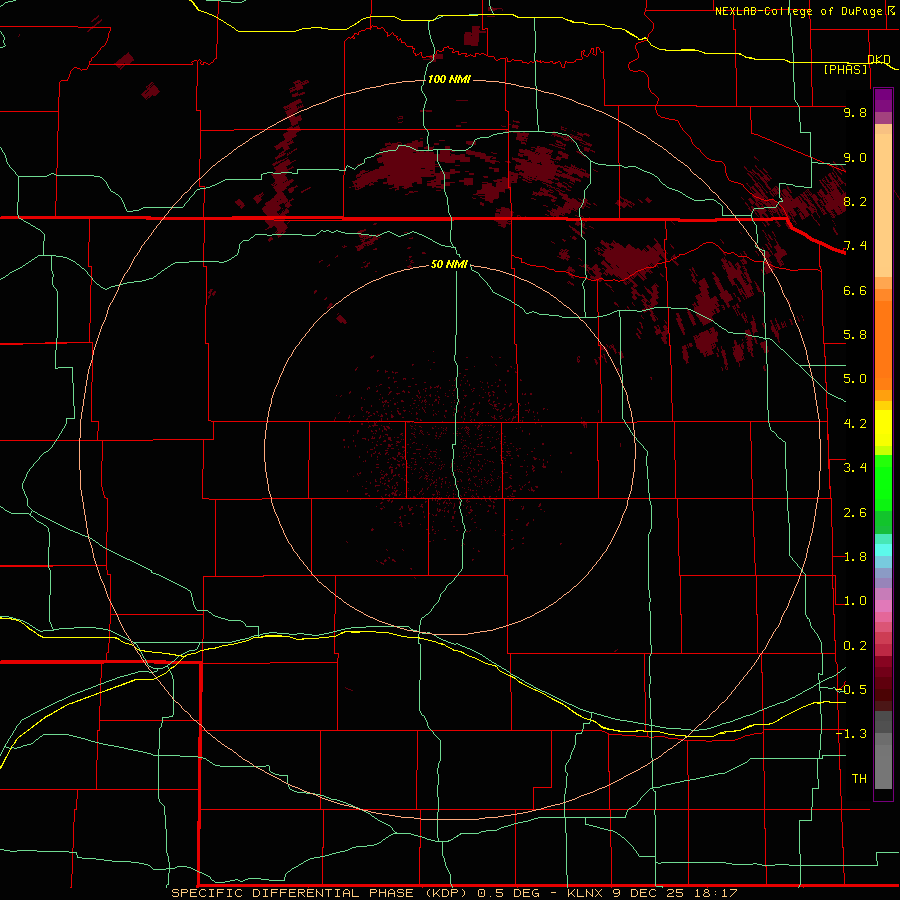Click the 1.8 value on the color scale
900x900 pixels.
click(x=855, y=557)
